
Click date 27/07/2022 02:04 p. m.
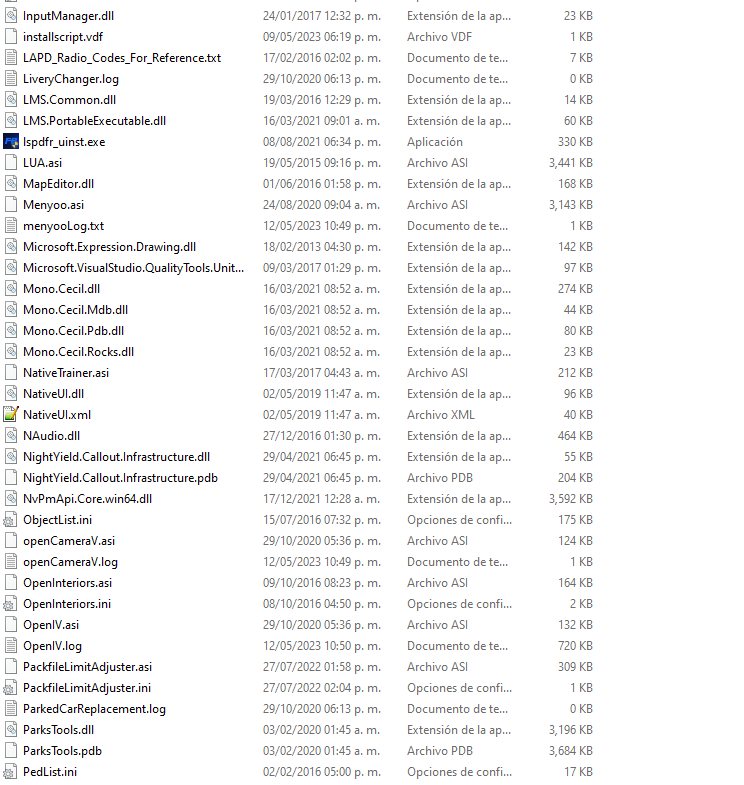tap(322, 688)
